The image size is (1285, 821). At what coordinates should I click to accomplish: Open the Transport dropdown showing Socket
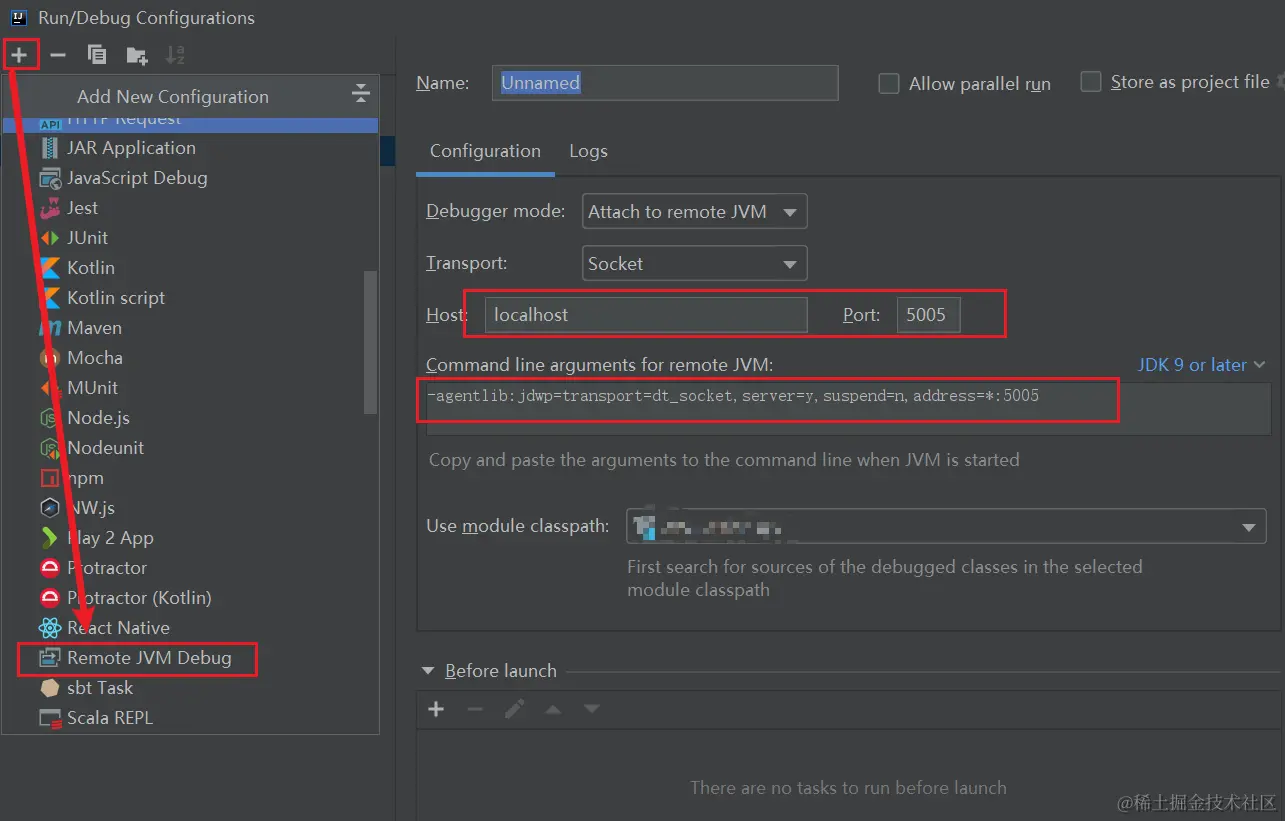(x=694, y=264)
